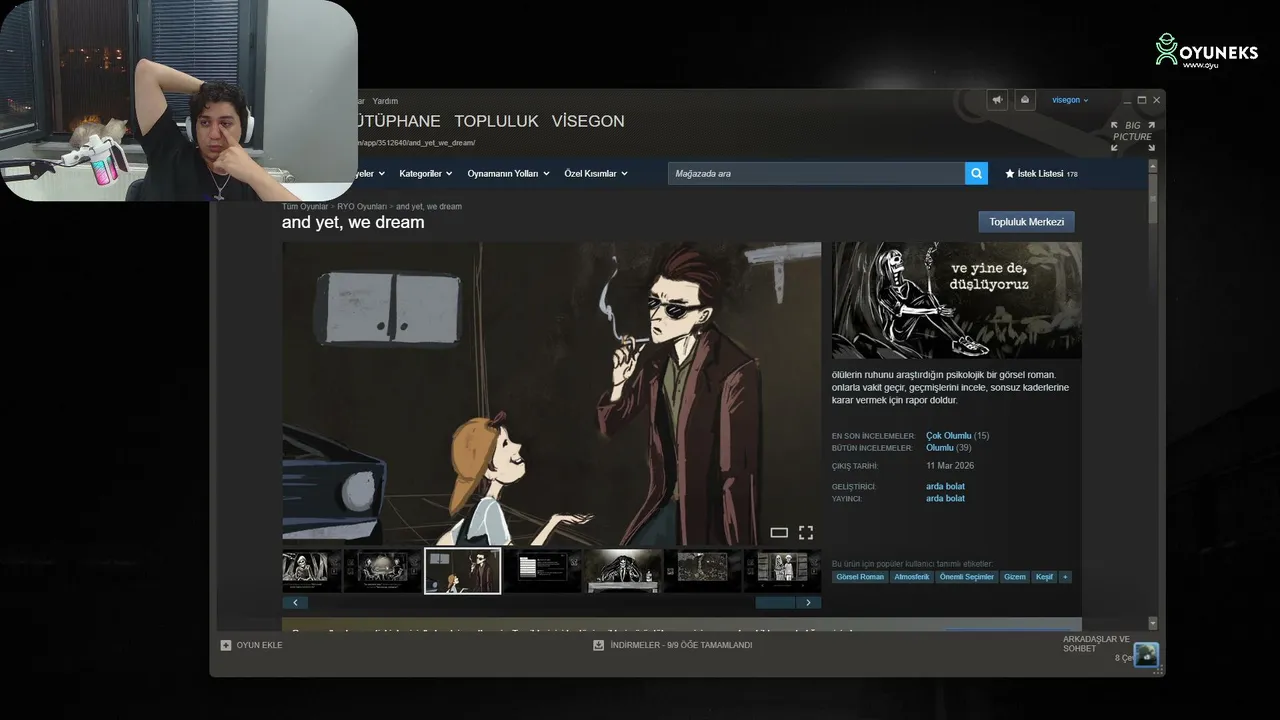Screen dimensions: 1280x720
Task: Open the inbox notifications icon
Action: pos(1024,100)
